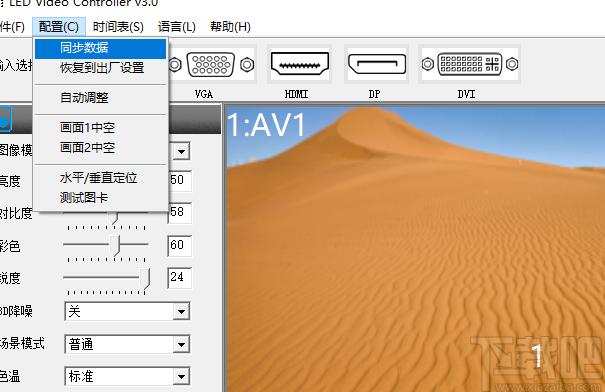605x392 pixels.
Task: Click the contrast value field showing 58
Action: click(x=180, y=213)
